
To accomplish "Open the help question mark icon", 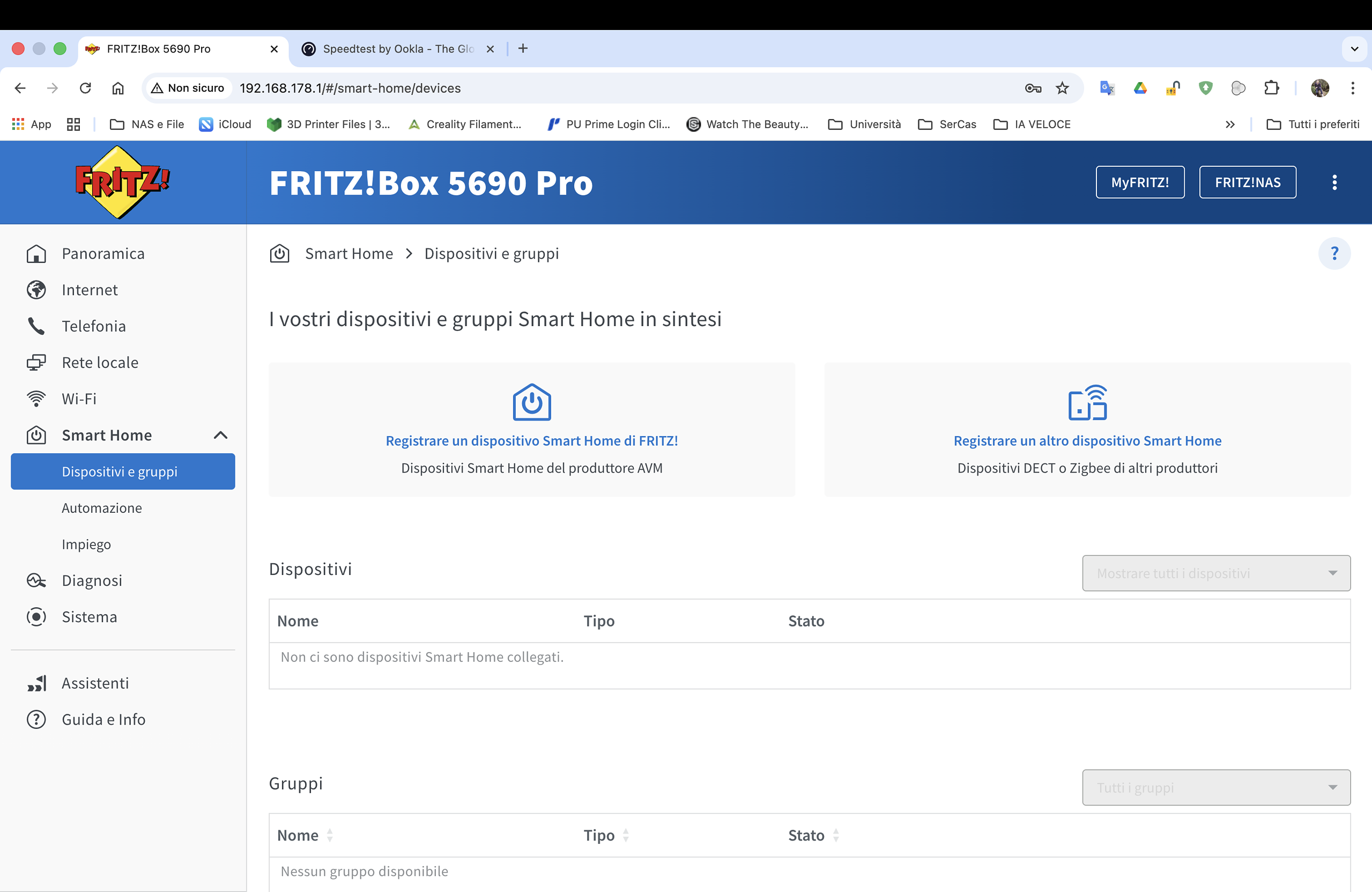I will point(1334,254).
